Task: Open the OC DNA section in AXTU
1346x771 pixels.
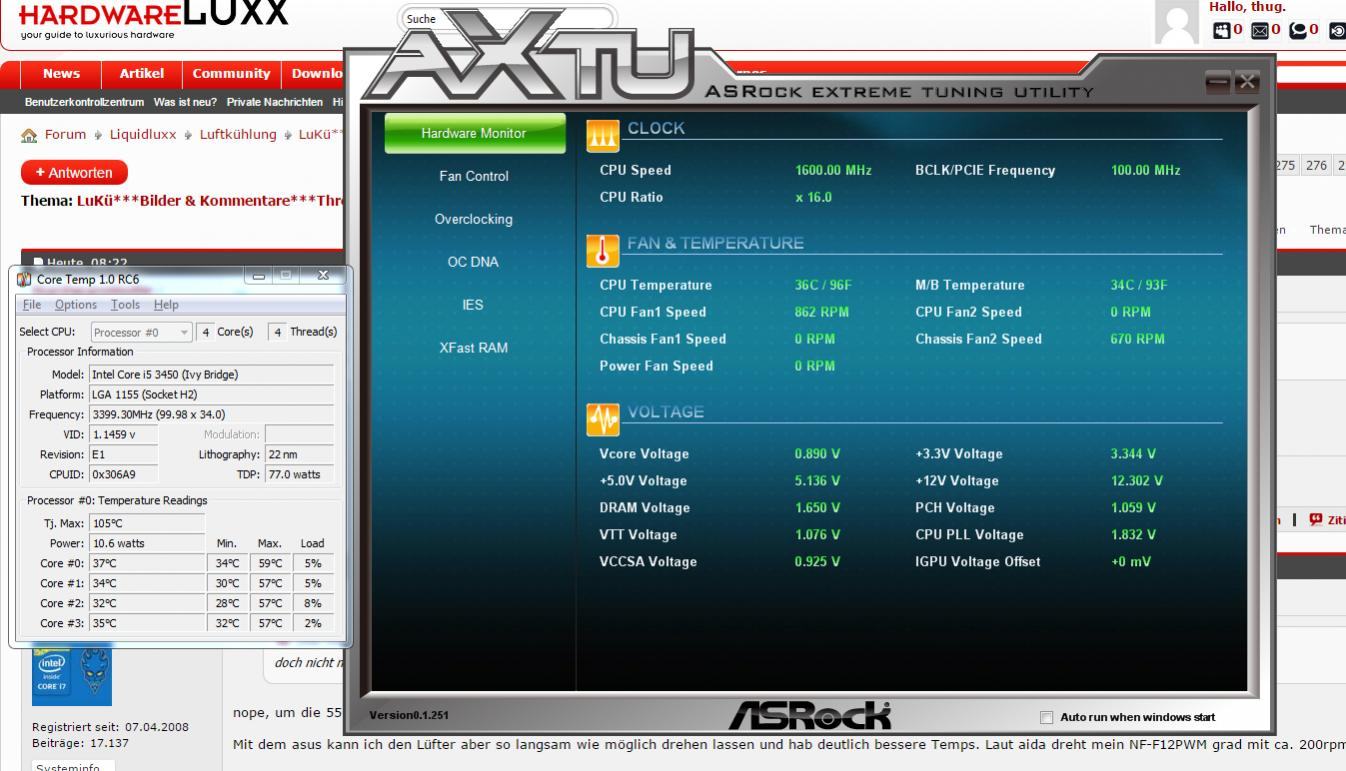Action: [x=474, y=262]
